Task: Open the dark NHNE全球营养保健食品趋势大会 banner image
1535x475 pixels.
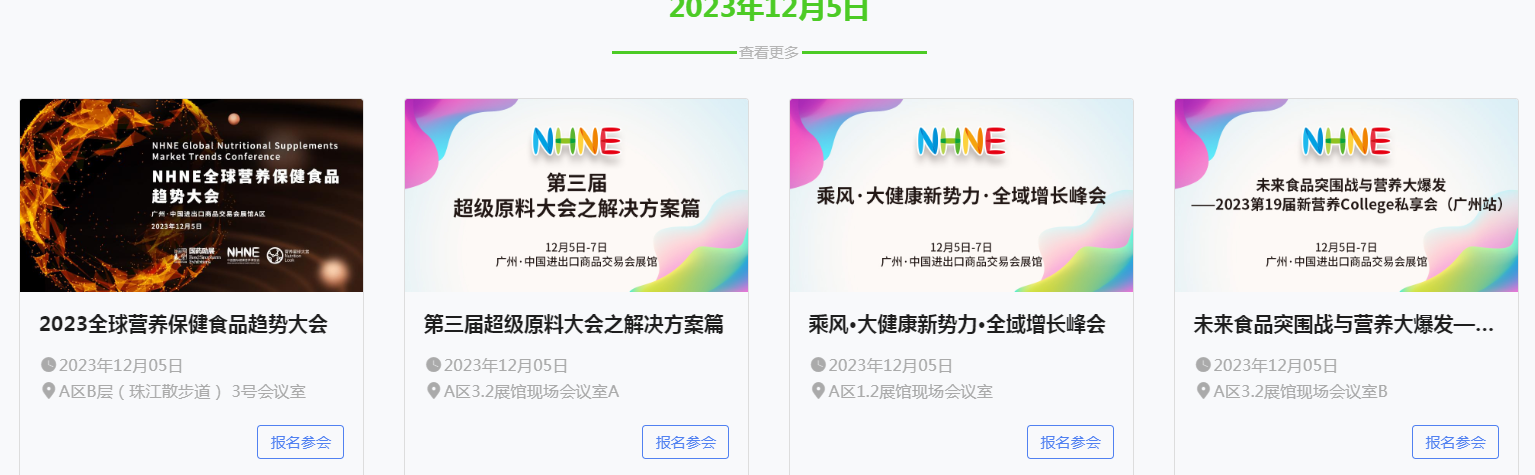Action: (191, 195)
